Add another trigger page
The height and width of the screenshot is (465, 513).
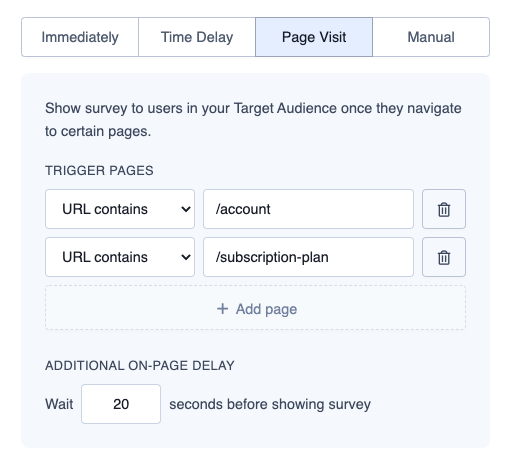coord(255,308)
